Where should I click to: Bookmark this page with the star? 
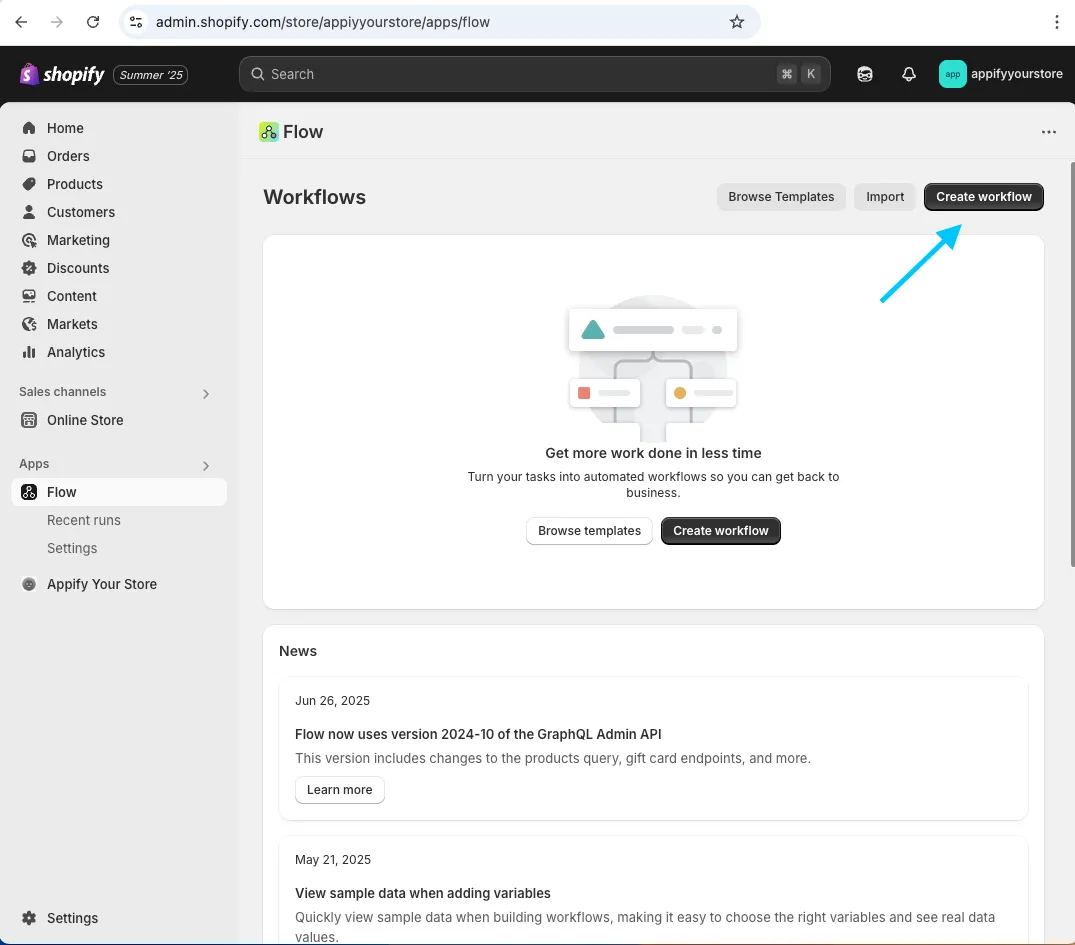[737, 22]
